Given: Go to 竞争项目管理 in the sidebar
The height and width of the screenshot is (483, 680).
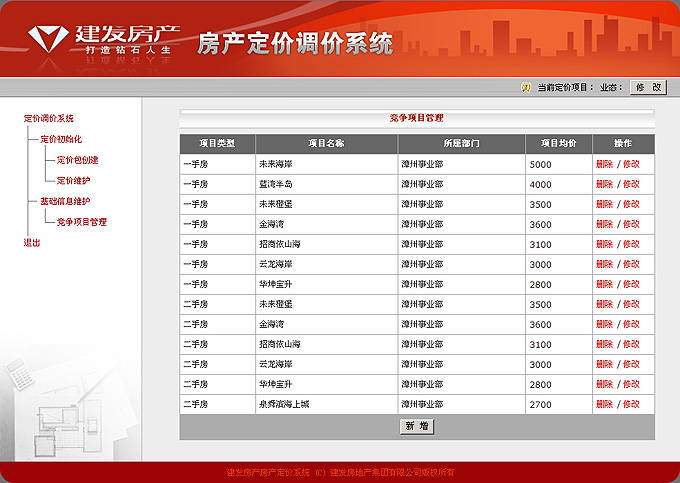Looking at the screenshot, I should [81, 222].
